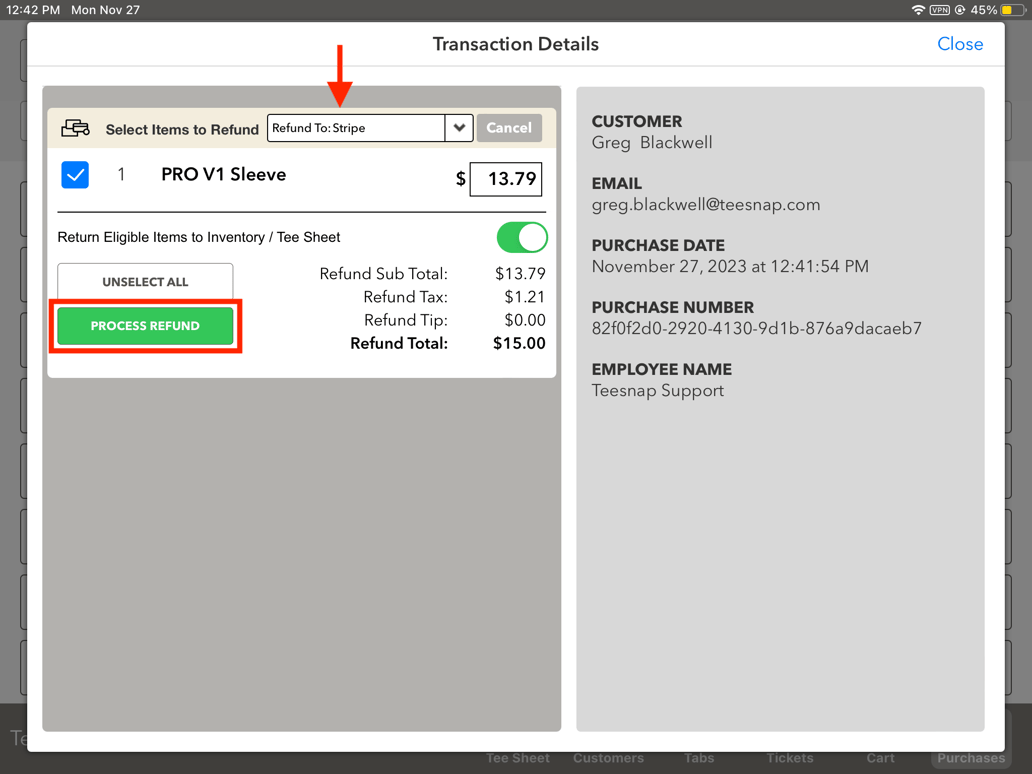1032x774 pixels.
Task: Click the Unselect All button
Action: tap(145, 282)
